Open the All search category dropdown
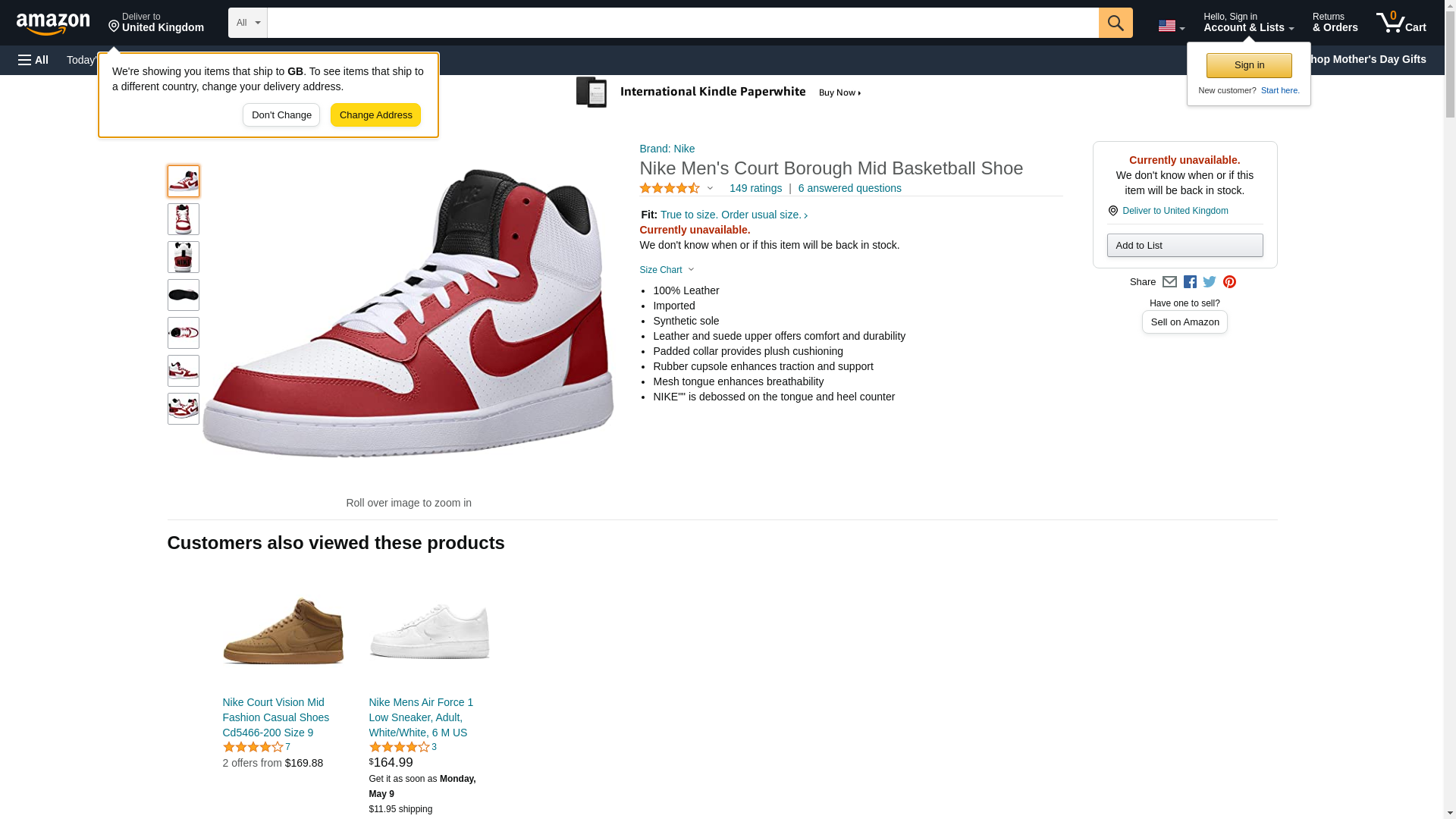The height and width of the screenshot is (819, 1456). click(x=248, y=23)
